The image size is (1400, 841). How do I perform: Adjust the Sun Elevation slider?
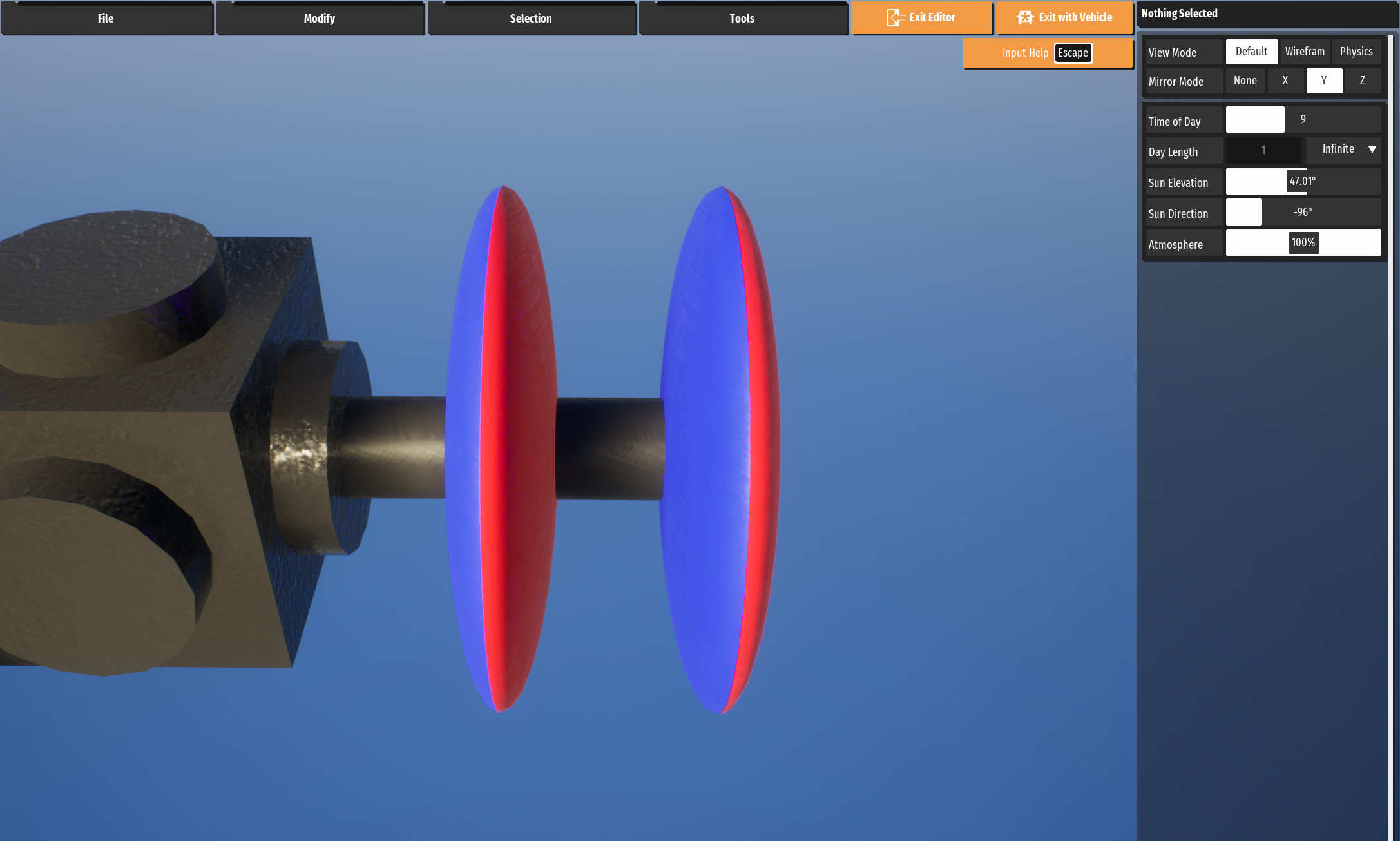point(1303,182)
